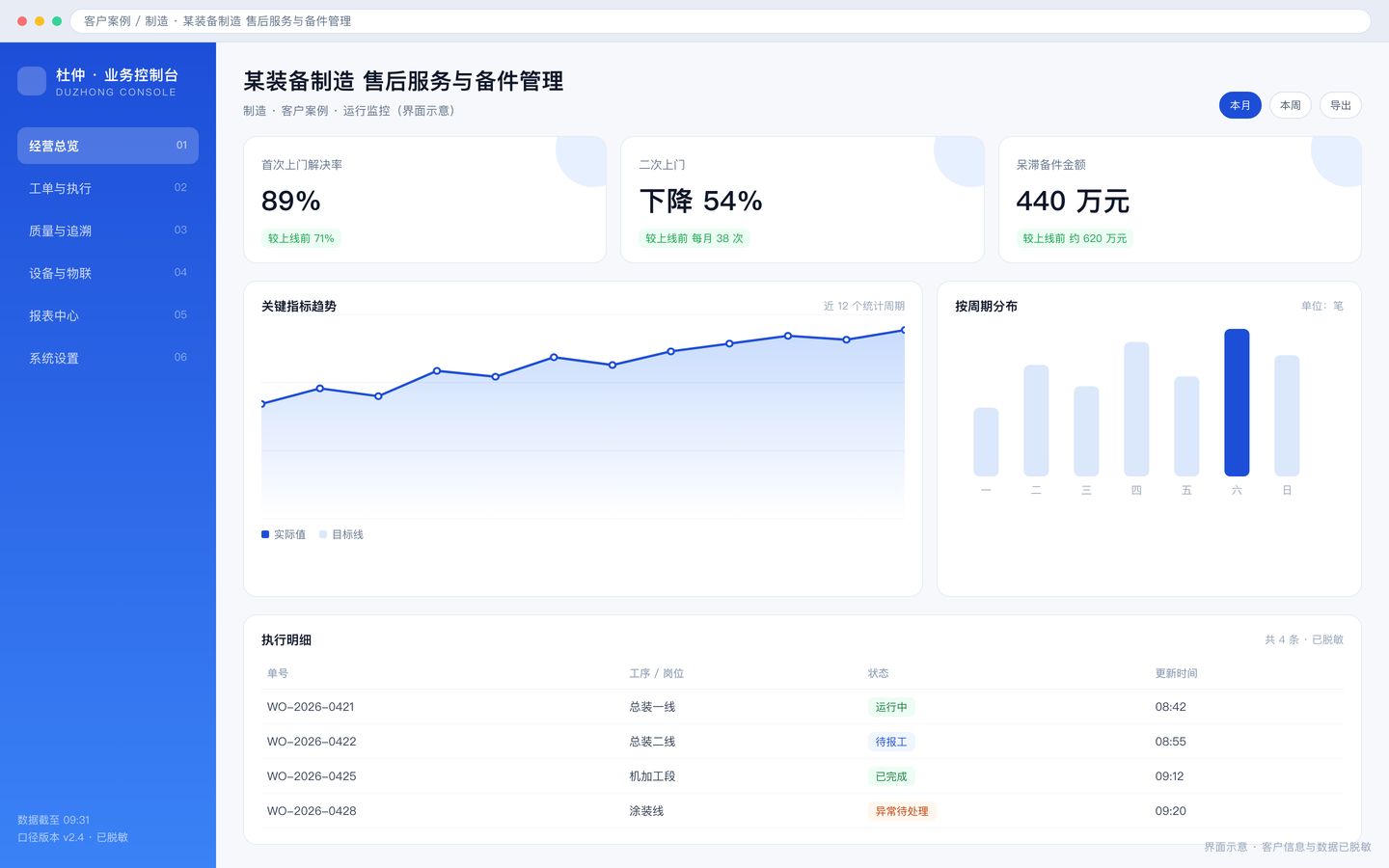
Task: Click the 较上线前 约 620 万元 badge
Action: (1075, 238)
